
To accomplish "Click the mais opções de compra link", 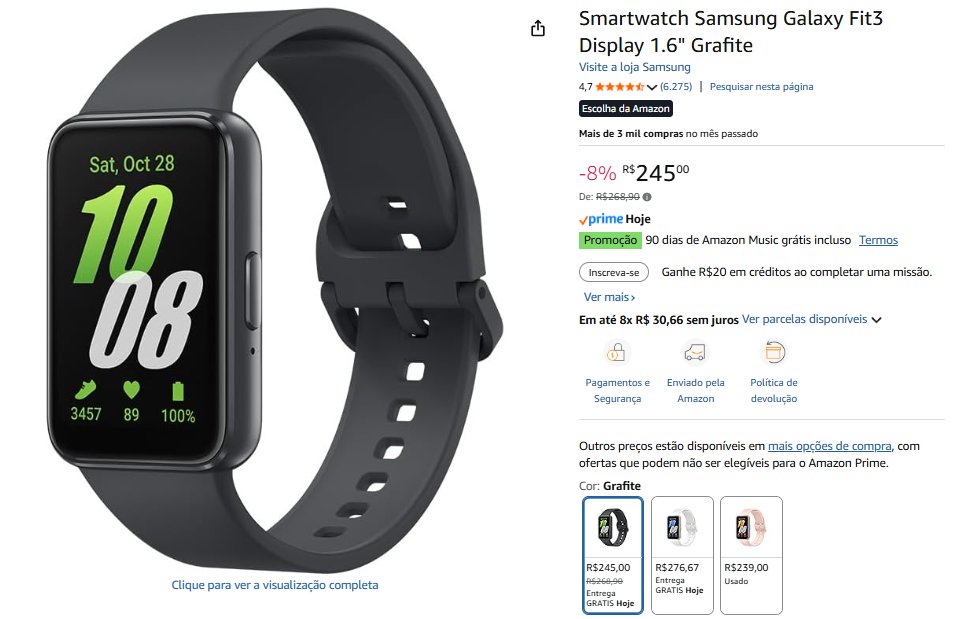I will tap(829, 446).
